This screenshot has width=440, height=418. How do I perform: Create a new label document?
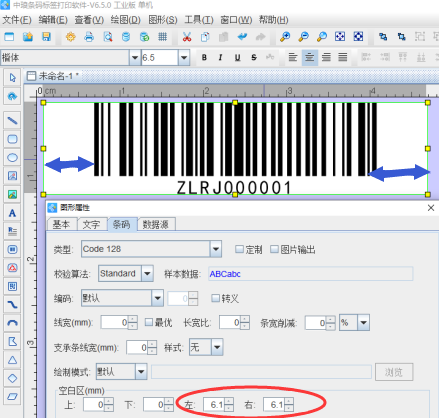(x=9, y=37)
